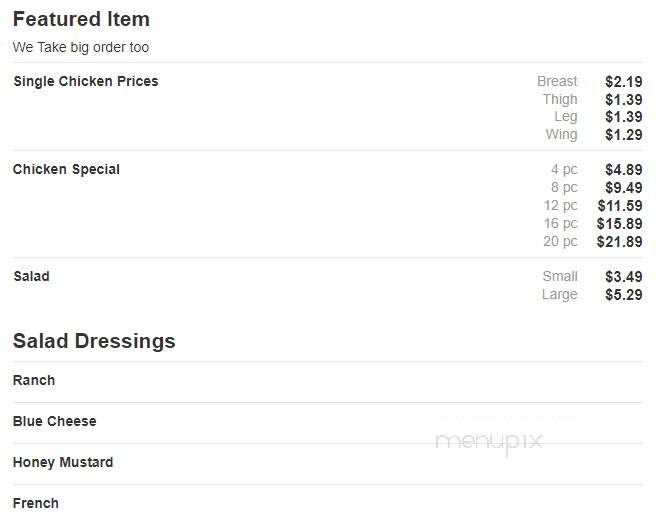Click the Chicken Special item name

click(x=66, y=169)
